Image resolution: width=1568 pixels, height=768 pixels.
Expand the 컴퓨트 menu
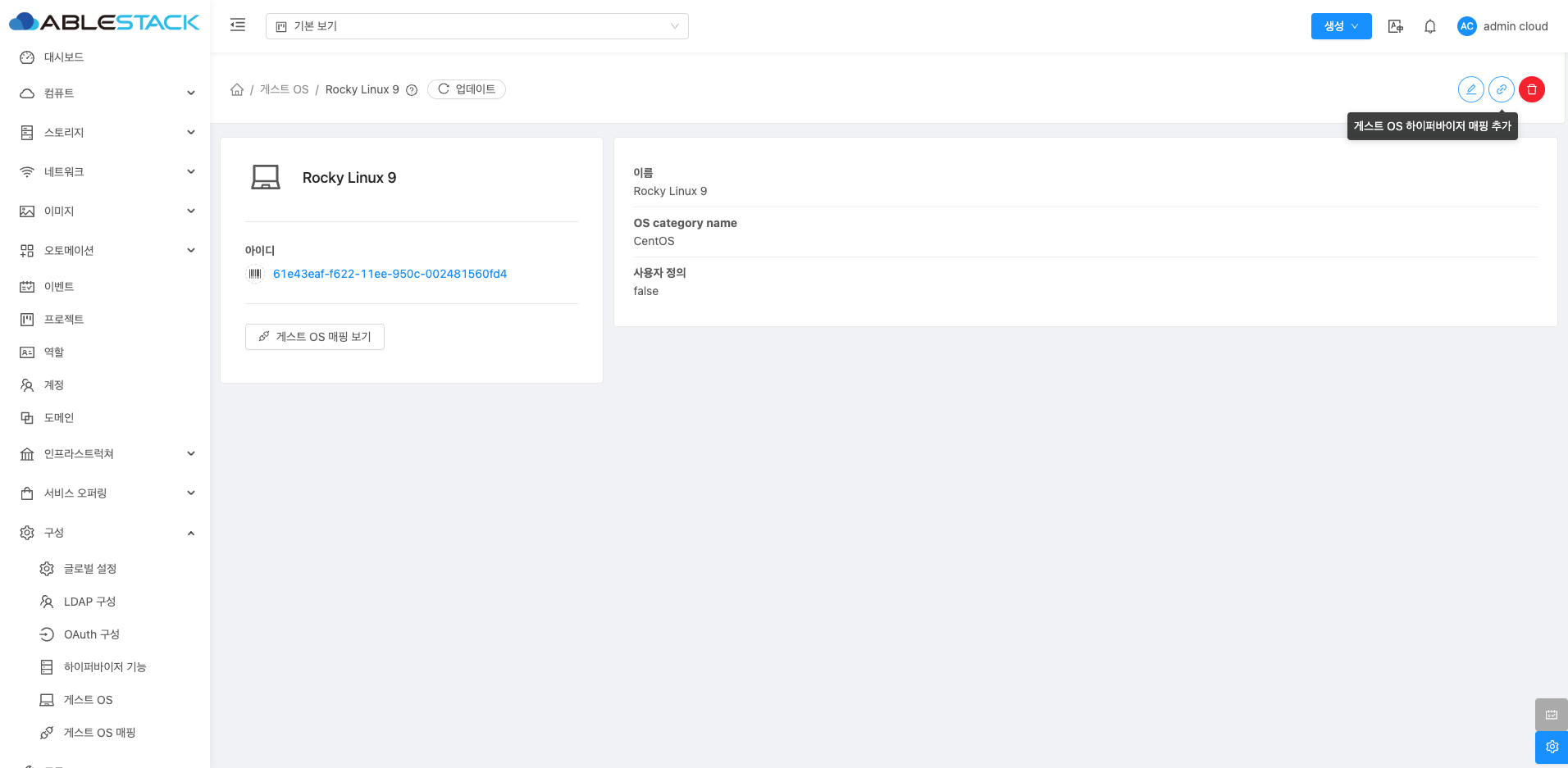click(105, 93)
